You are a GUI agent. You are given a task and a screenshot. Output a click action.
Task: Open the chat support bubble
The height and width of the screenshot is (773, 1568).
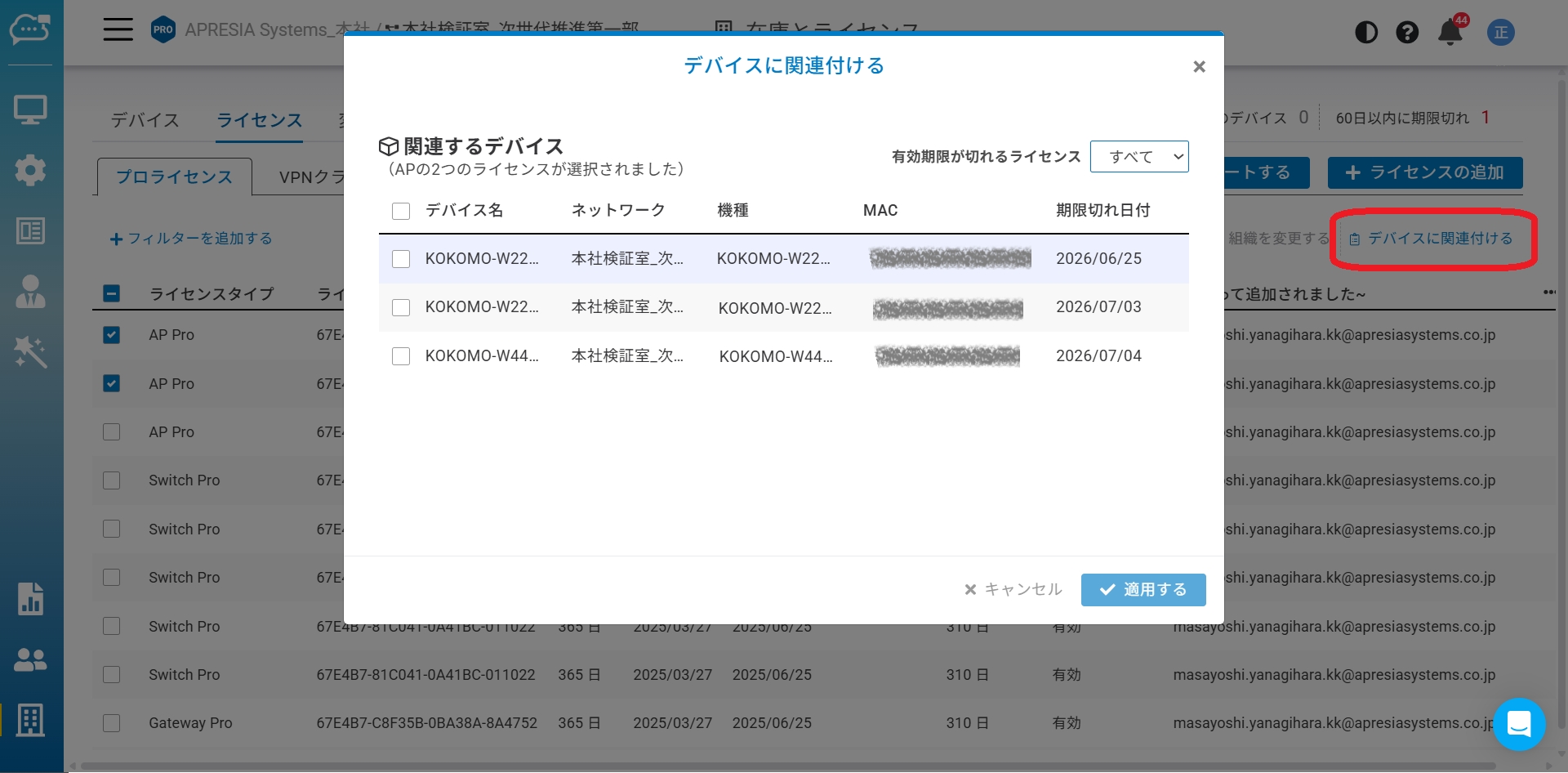(1519, 724)
